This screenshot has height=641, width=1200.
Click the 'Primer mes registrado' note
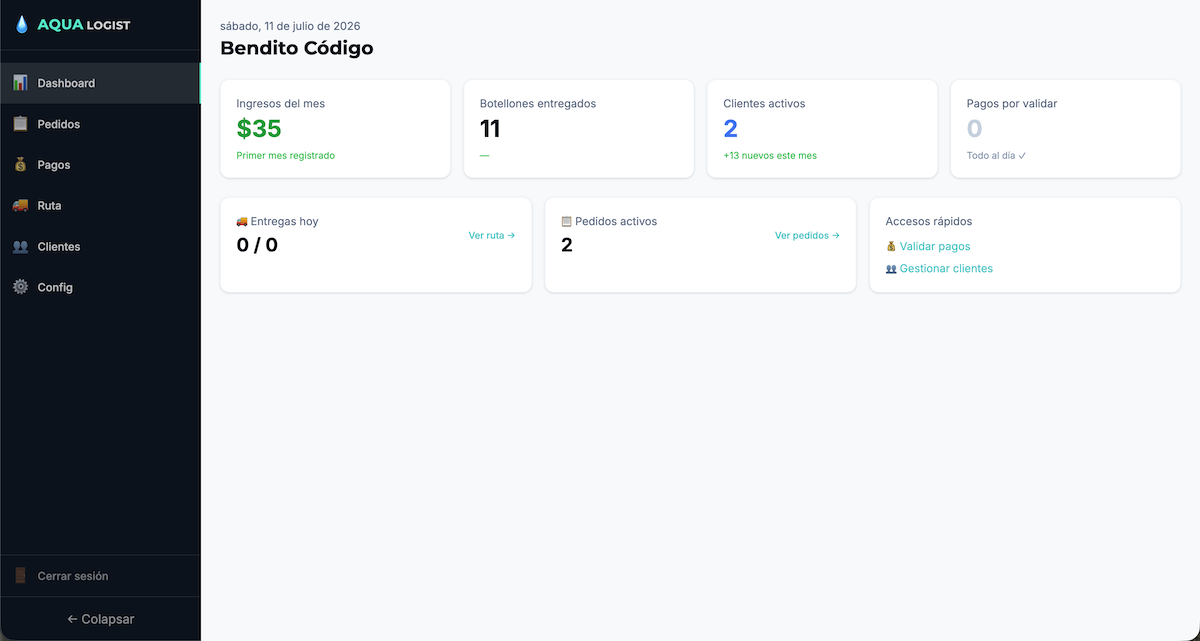pos(286,156)
